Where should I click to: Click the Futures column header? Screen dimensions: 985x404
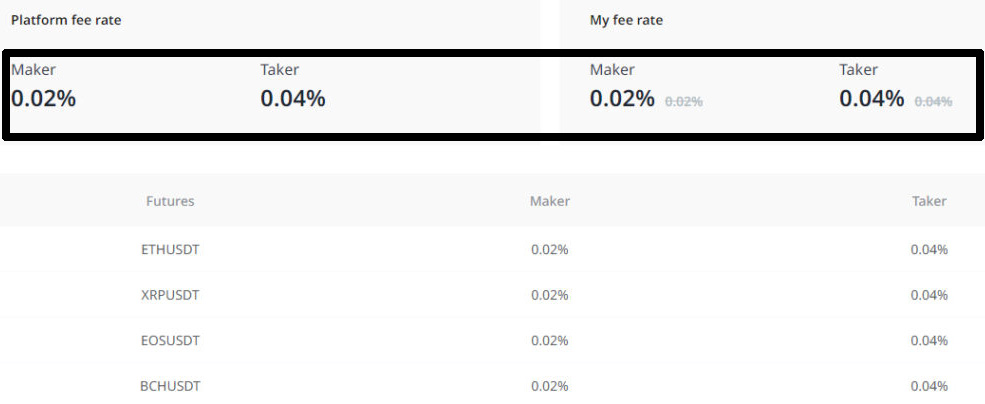pos(170,201)
